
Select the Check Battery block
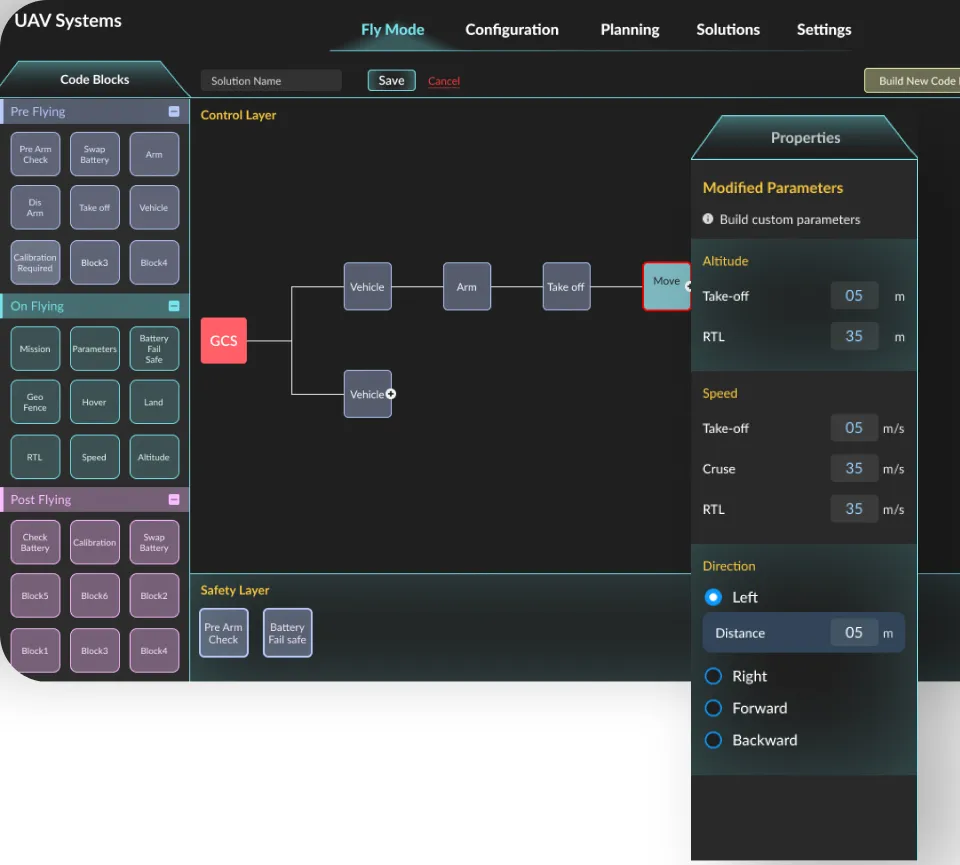click(36, 542)
